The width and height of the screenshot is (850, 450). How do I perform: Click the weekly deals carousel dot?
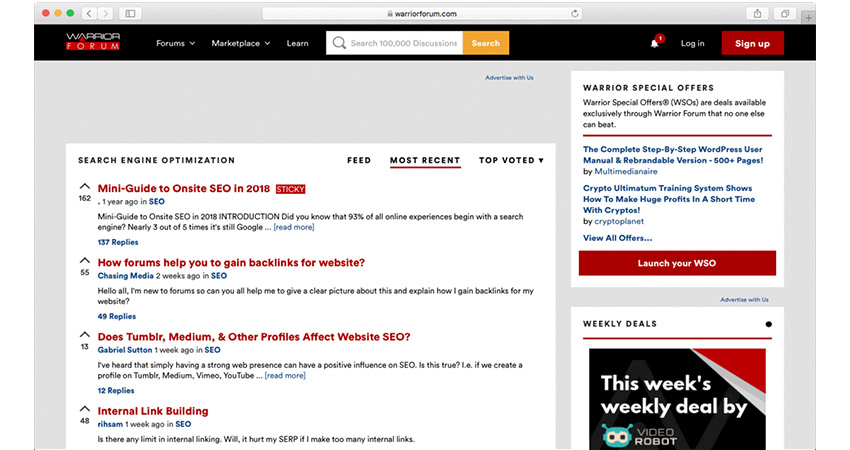[768, 324]
